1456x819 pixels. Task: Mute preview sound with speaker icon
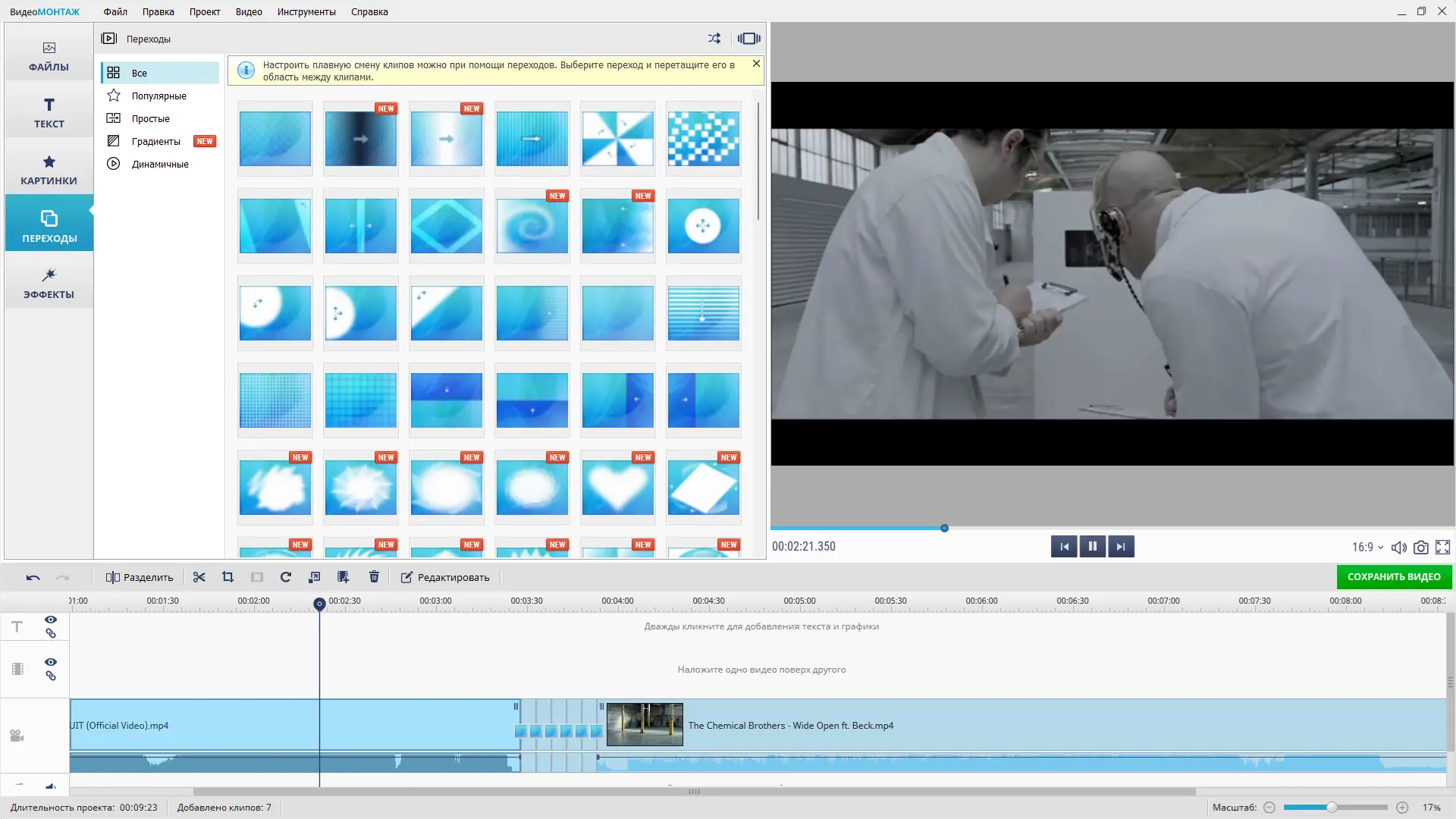[1398, 547]
